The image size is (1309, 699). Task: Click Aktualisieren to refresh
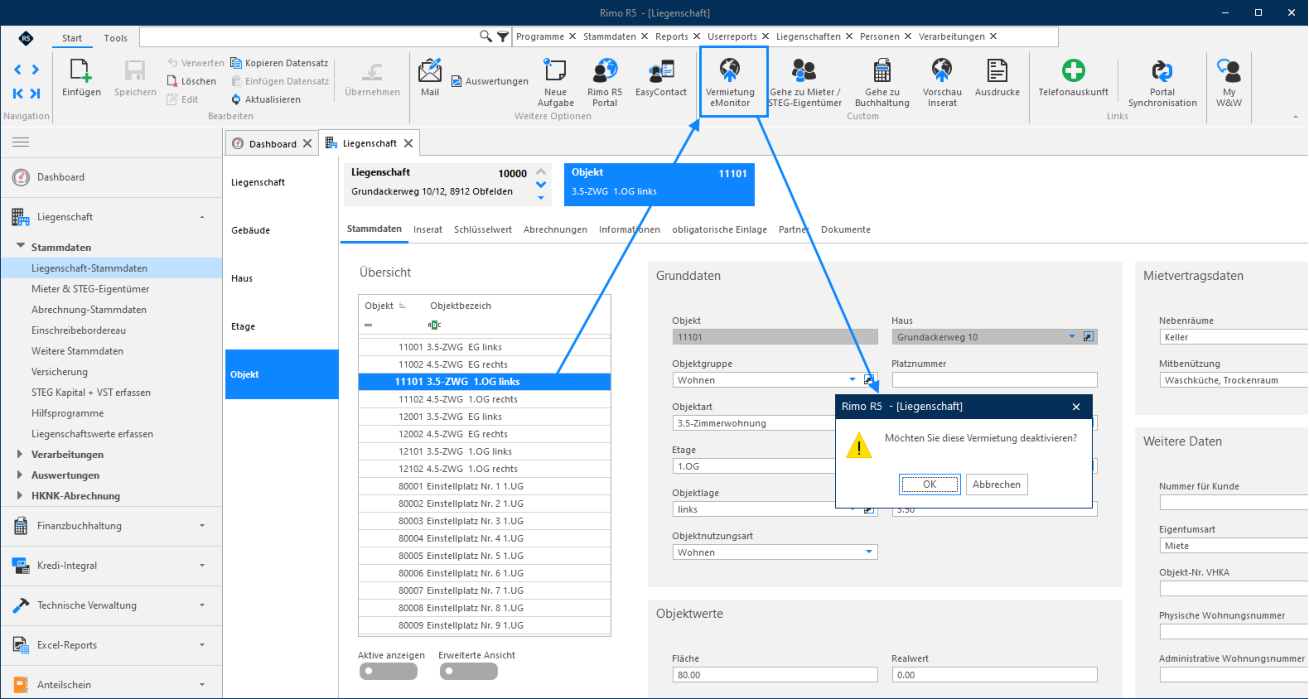pyautogui.click(x=266, y=99)
